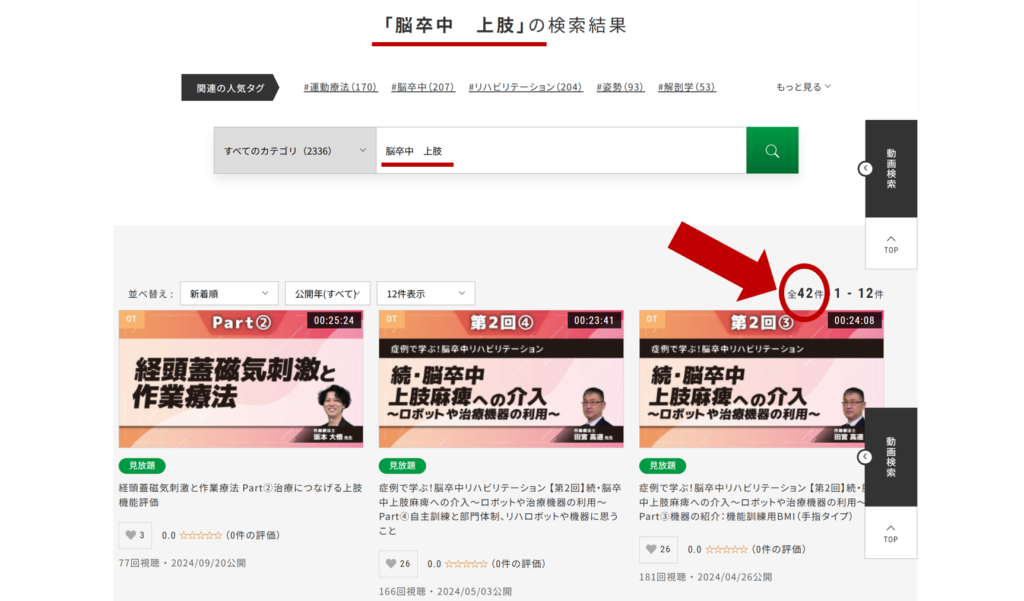Rate Part② video using star rating
1024x601 pixels.
click(200, 535)
